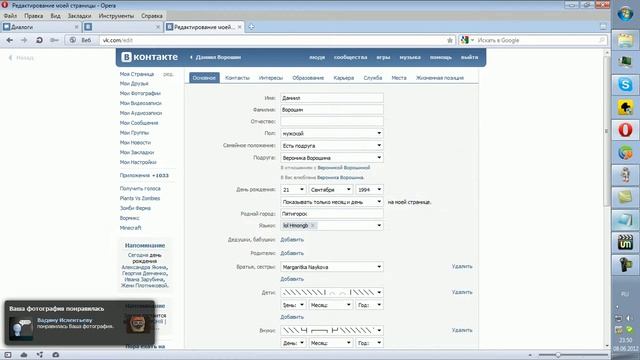The height and width of the screenshot is (360, 640).
Task: Open the LM clapperboard taskbar icon
Action: coord(625,242)
